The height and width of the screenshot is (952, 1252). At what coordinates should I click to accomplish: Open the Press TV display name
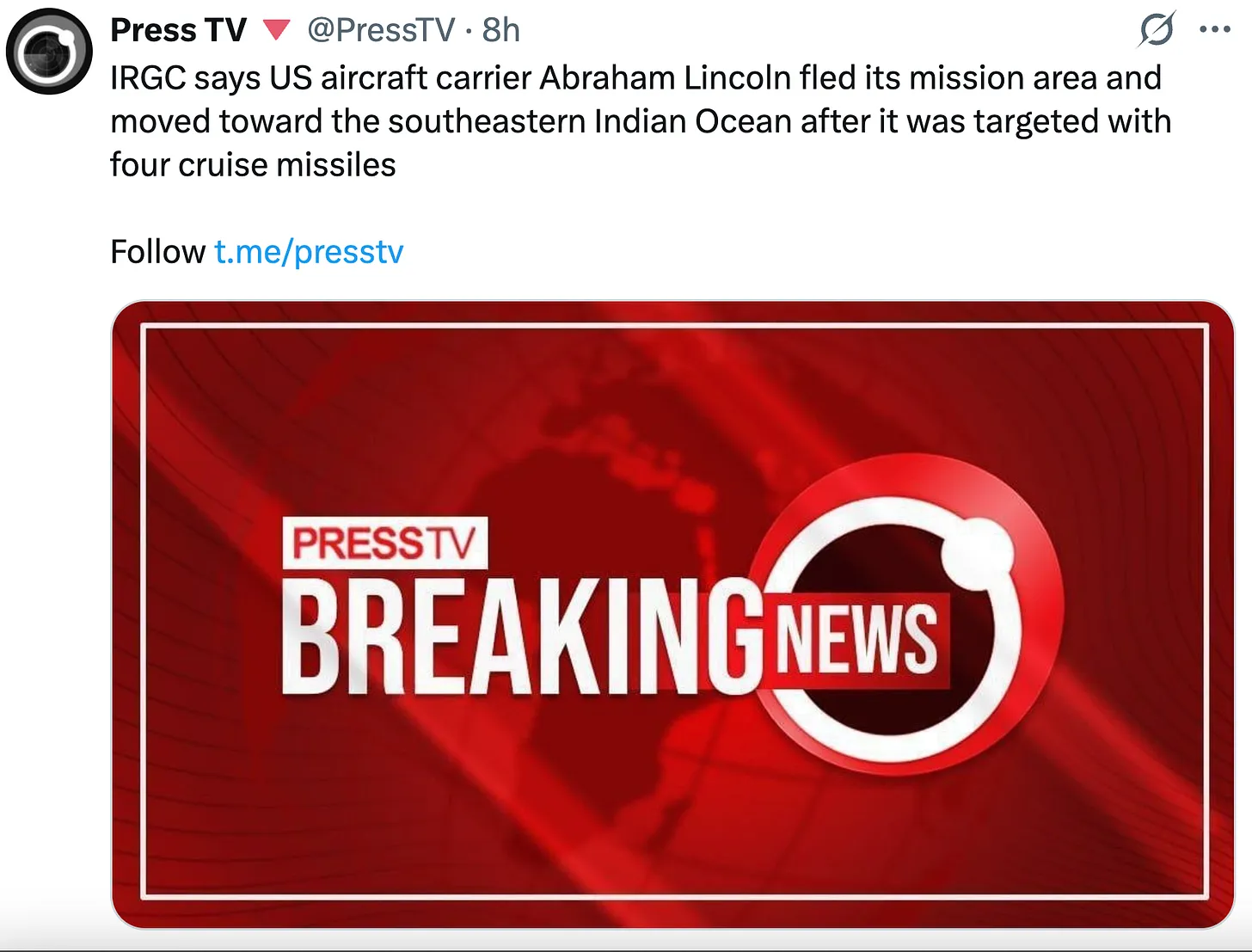click(178, 30)
